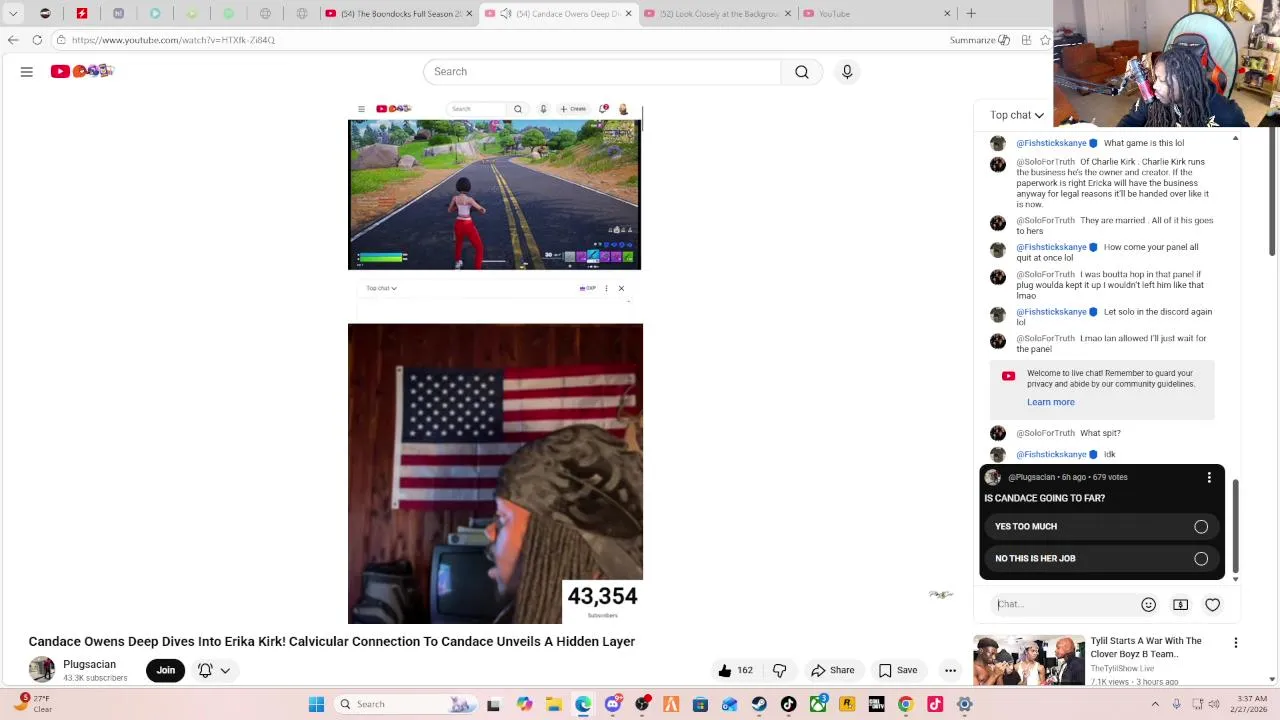This screenshot has width=1280, height=720.
Task: Follow the Learn more link in chat
Action: [1050, 402]
